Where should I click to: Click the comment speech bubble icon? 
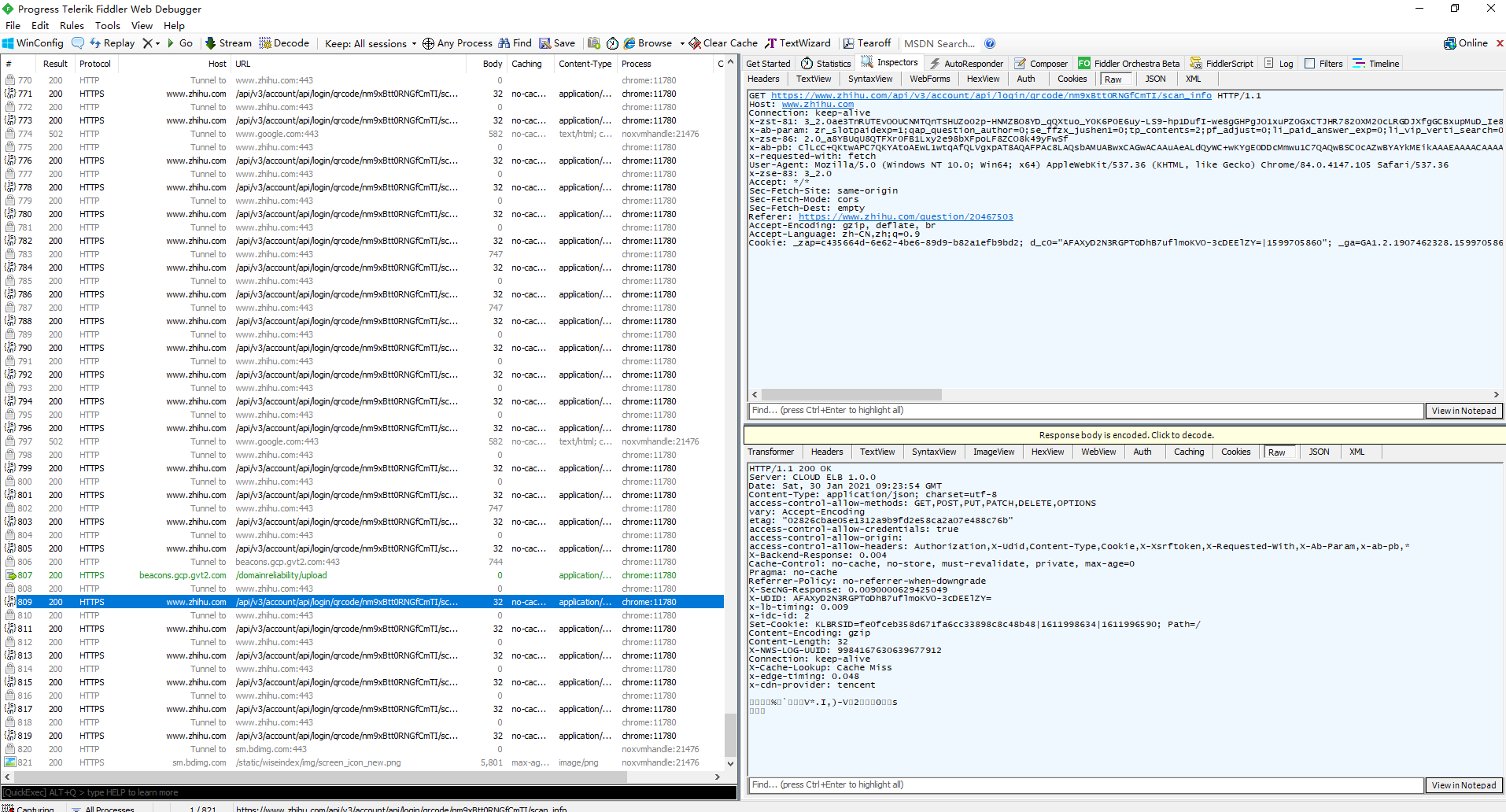(78, 43)
